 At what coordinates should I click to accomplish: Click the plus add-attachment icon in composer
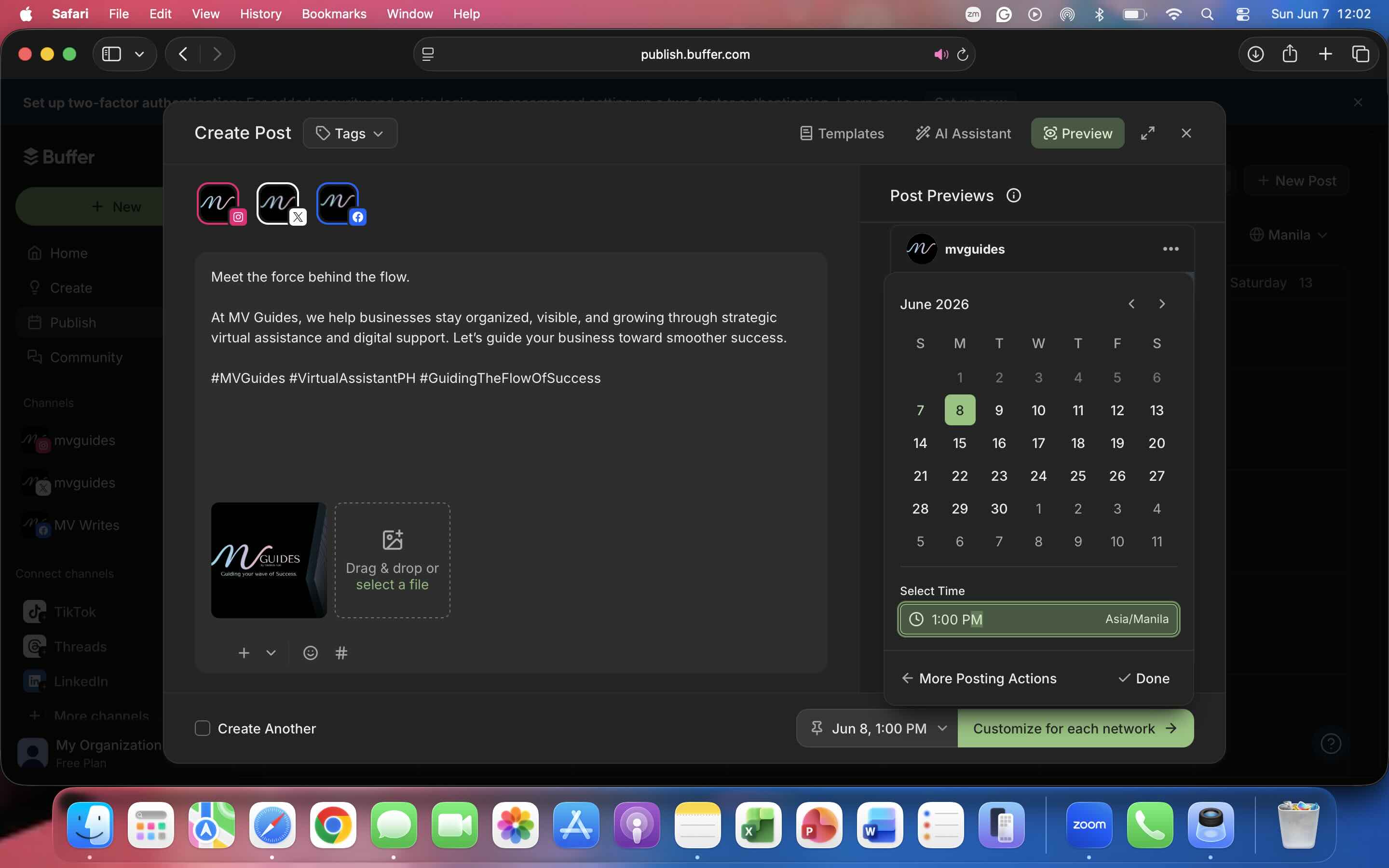pyautogui.click(x=244, y=653)
